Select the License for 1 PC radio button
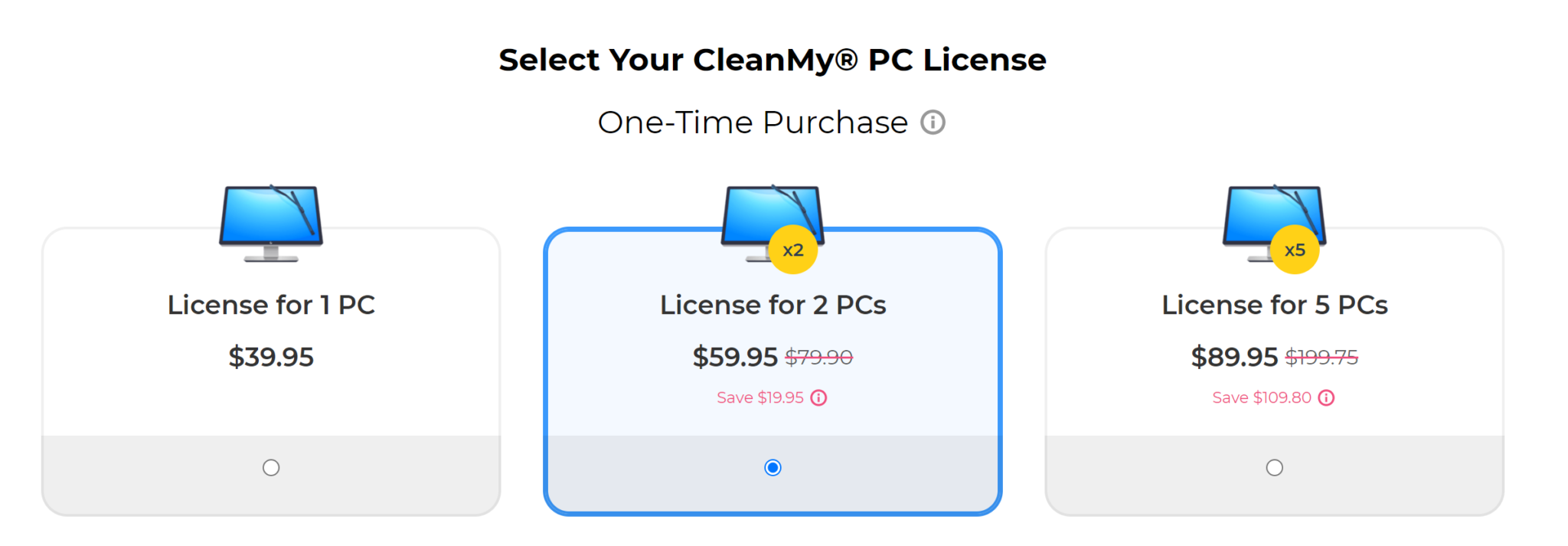Image resolution: width=1568 pixels, height=546 pixels. pyautogui.click(x=271, y=467)
